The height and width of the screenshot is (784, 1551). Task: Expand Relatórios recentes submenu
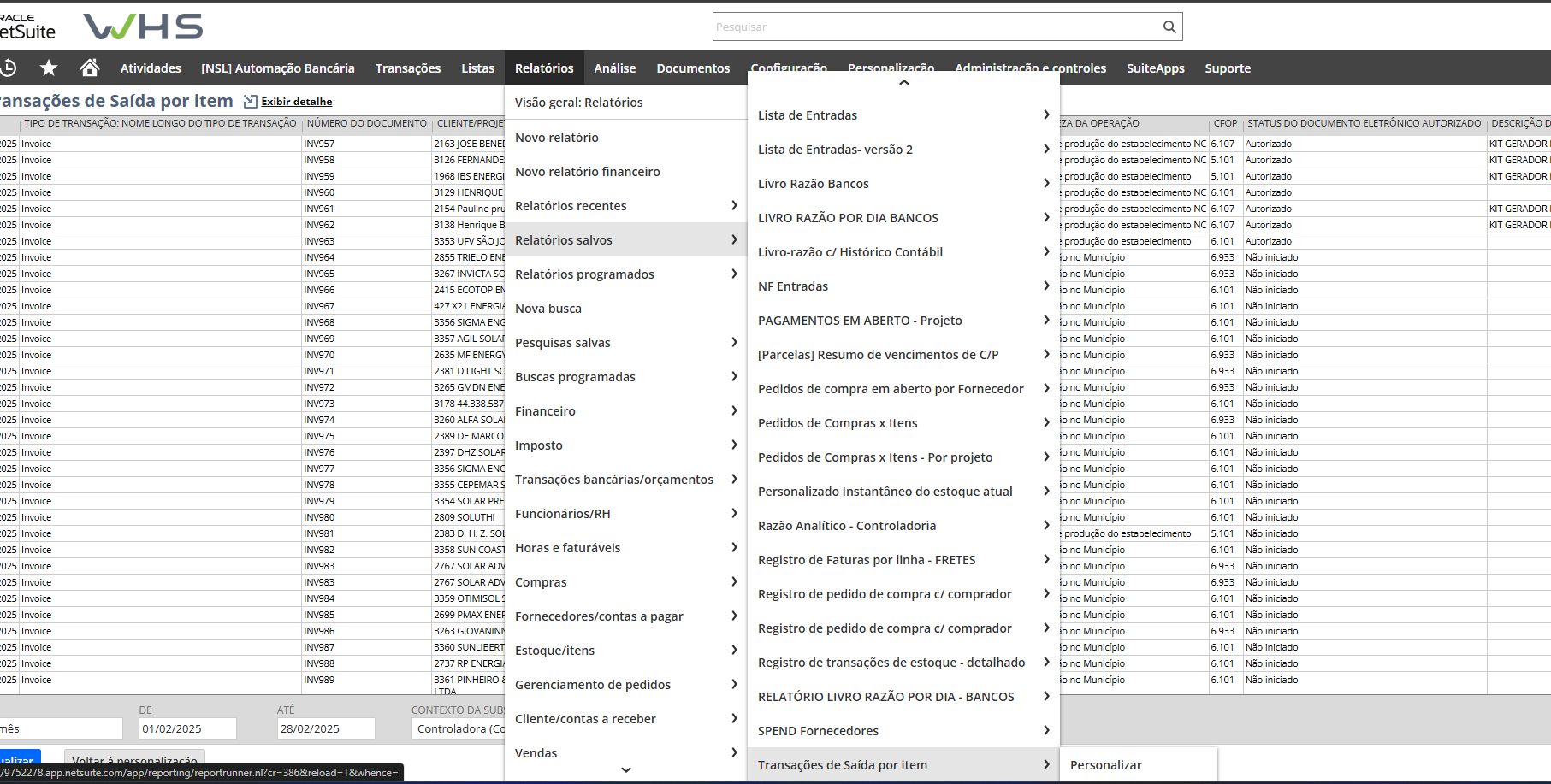(625, 206)
